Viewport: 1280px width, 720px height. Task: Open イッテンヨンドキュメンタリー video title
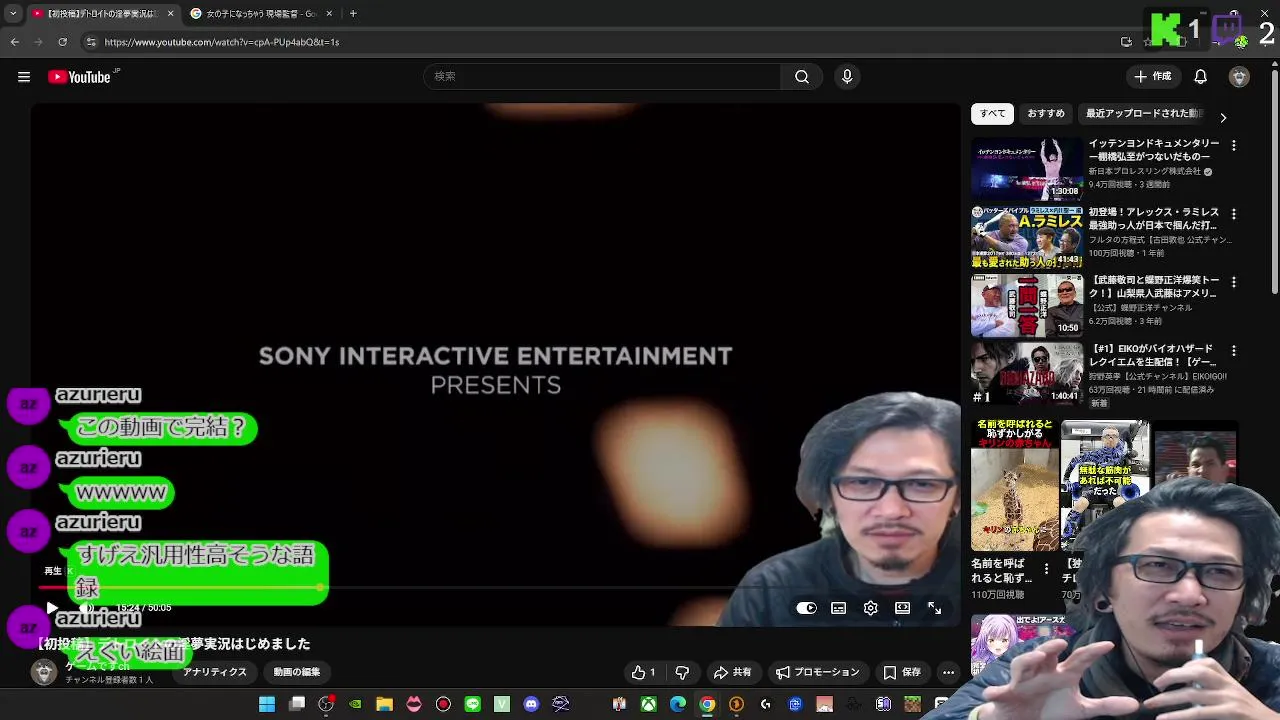[1153, 150]
